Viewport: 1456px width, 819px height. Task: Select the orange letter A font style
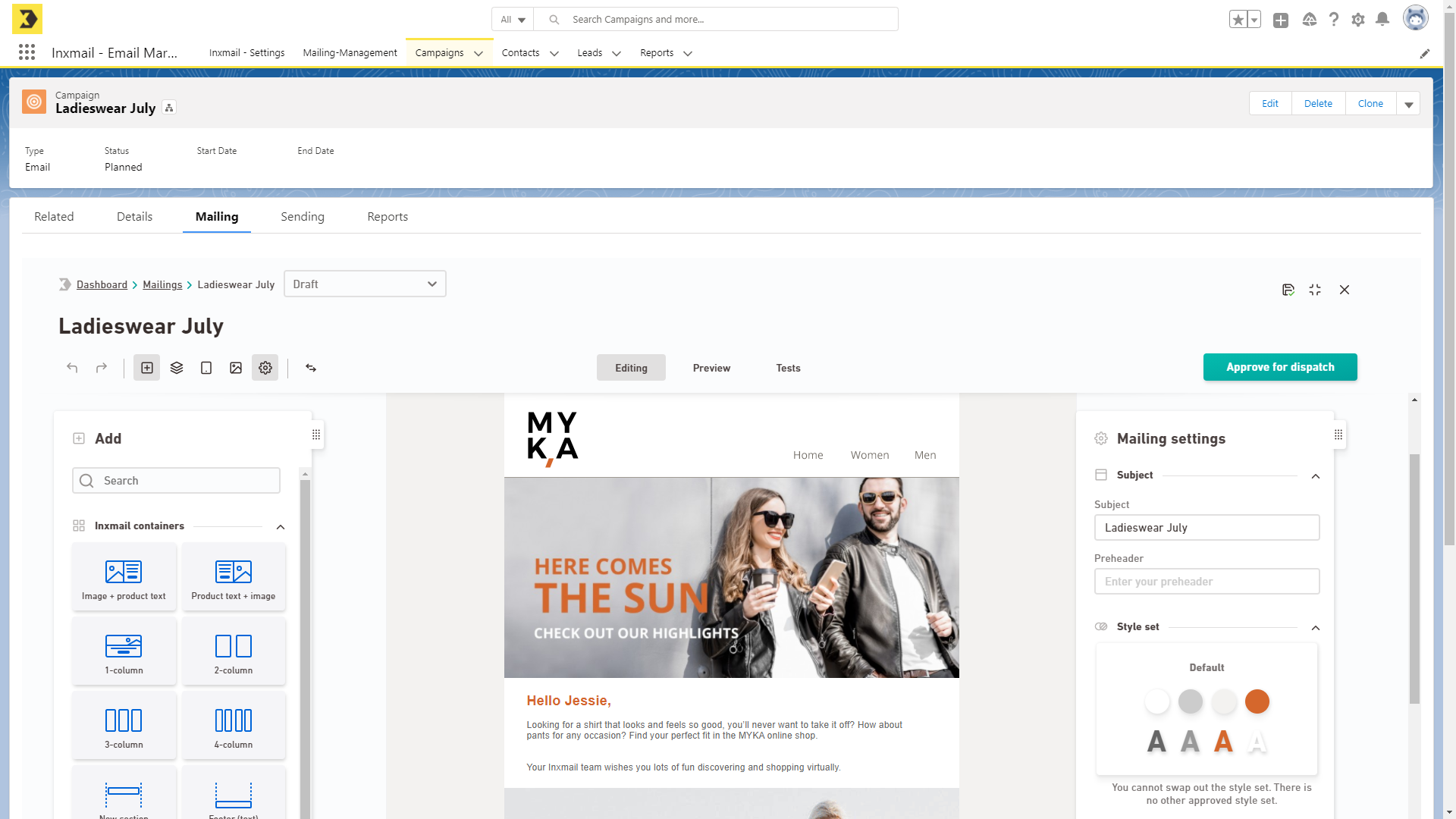coord(1223,742)
